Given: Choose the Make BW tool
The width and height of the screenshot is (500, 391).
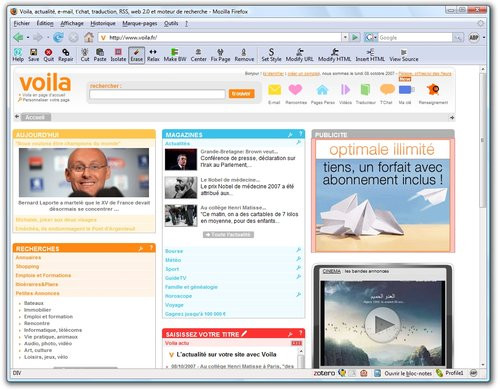Looking at the screenshot, I should click(175, 55).
